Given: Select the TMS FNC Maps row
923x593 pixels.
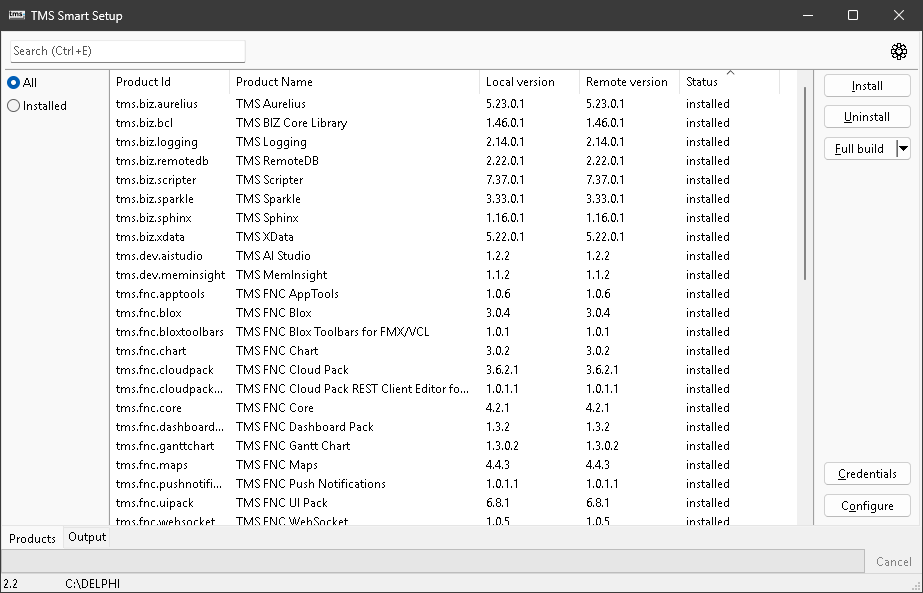Looking at the screenshot, I should pos(277,465).
